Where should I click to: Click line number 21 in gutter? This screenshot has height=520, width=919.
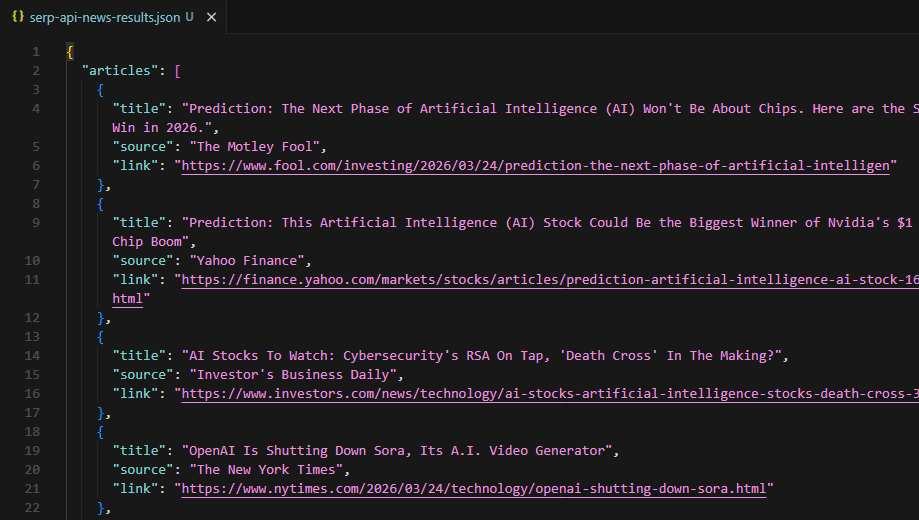click(32, 489)
